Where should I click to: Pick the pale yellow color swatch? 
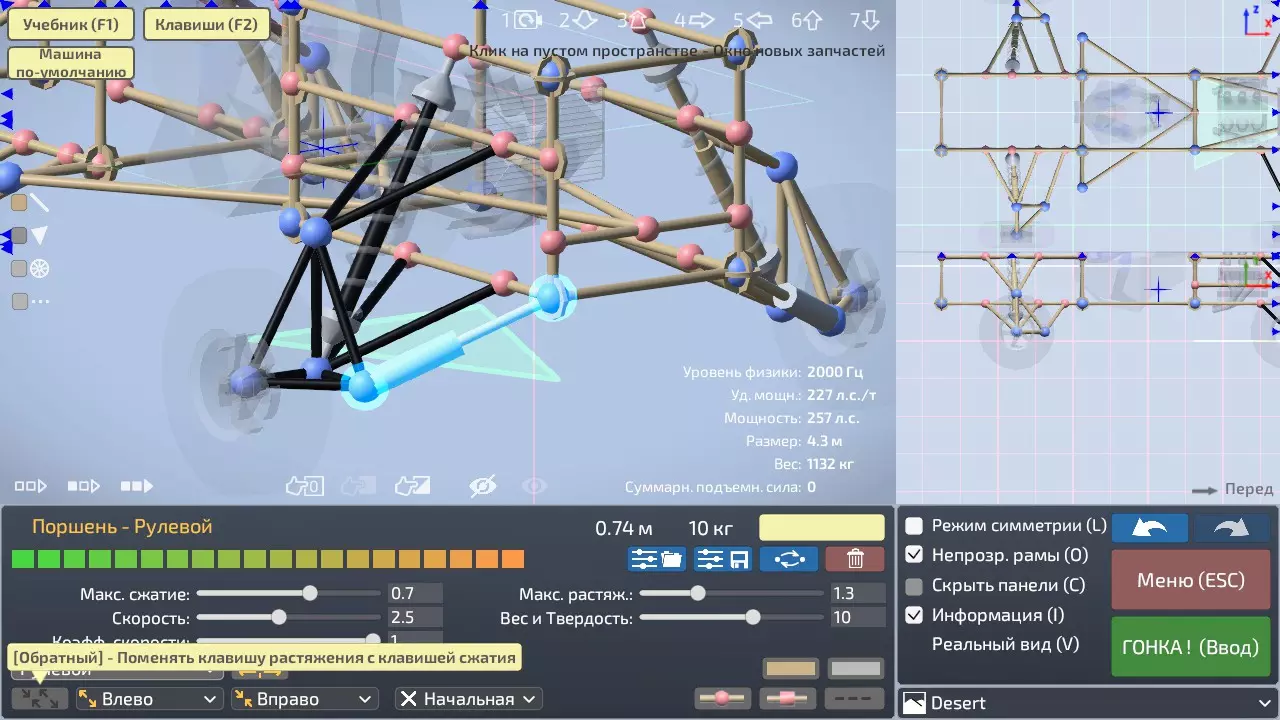tap(822, 527)
